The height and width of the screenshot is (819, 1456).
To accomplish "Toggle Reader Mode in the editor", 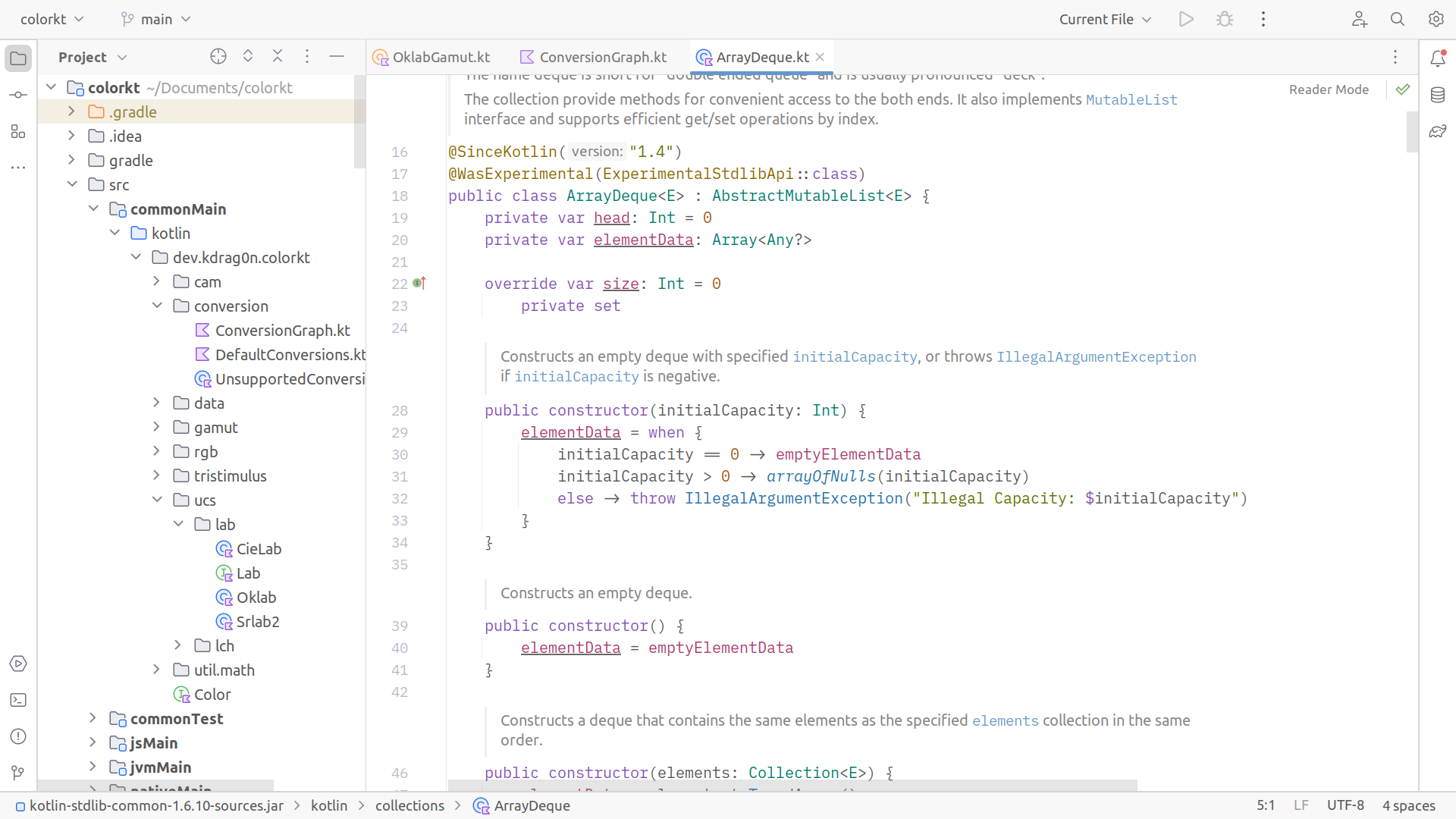I will (1329, 89).
